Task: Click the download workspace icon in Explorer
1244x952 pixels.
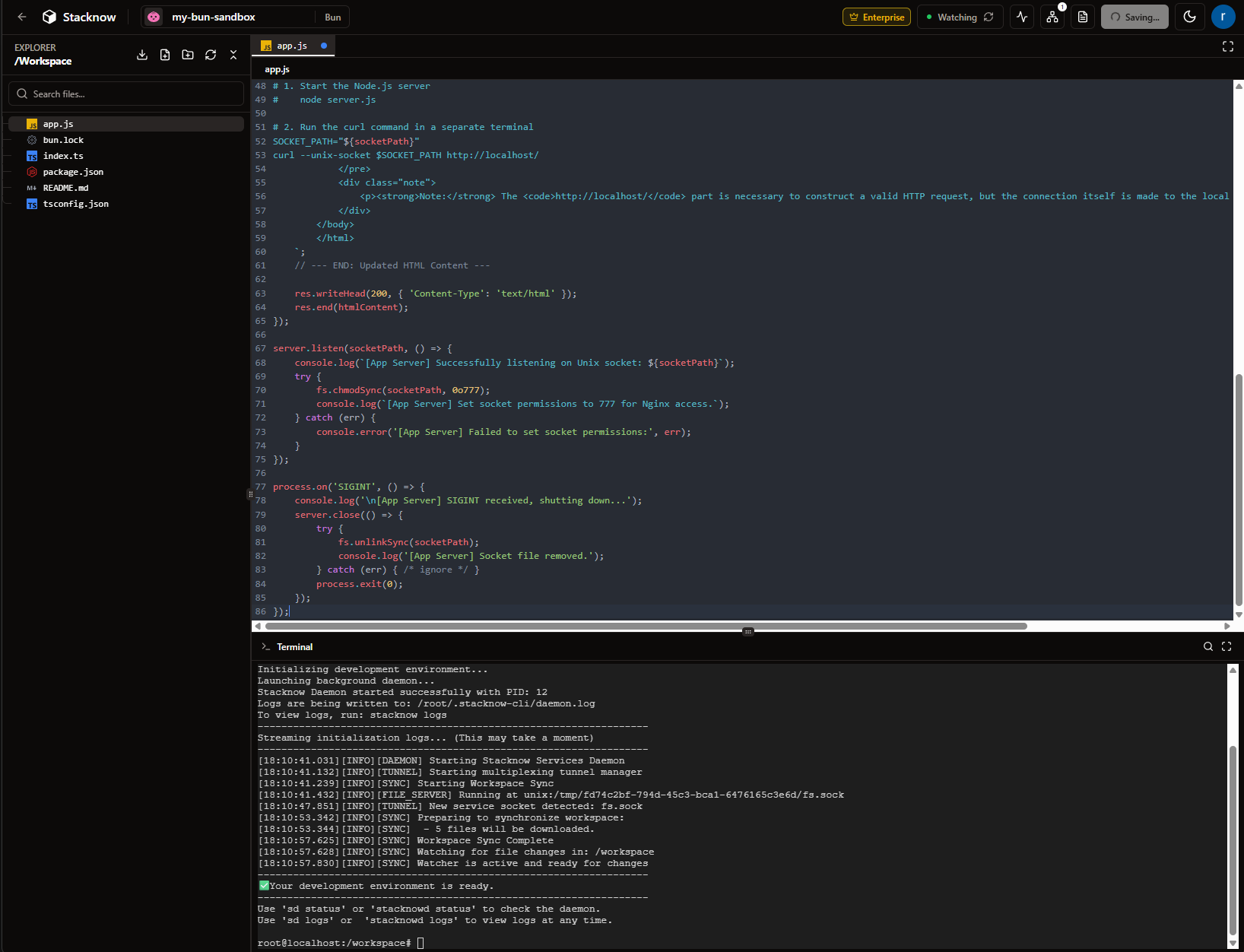Action: [x=142, y=55]
